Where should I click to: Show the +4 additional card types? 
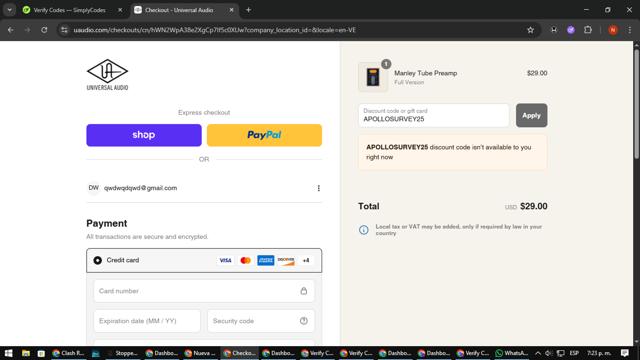pos(306,260)
